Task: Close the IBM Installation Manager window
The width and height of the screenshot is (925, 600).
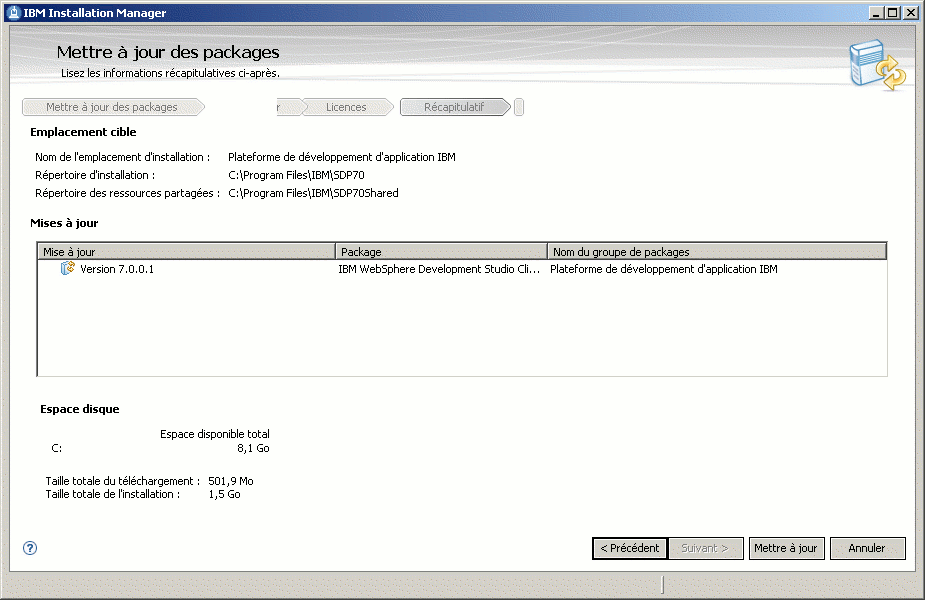Action: [x=911, y=12]
